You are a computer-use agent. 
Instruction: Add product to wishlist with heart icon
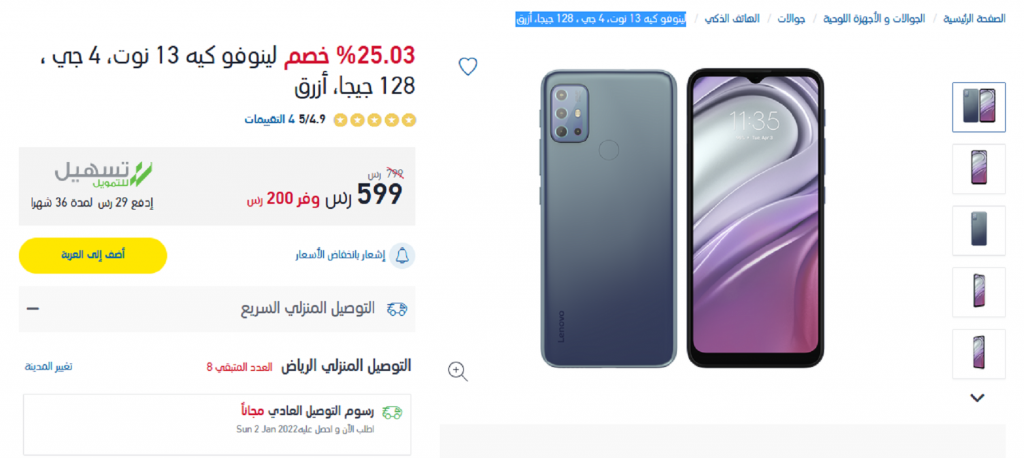click(468, 67)
